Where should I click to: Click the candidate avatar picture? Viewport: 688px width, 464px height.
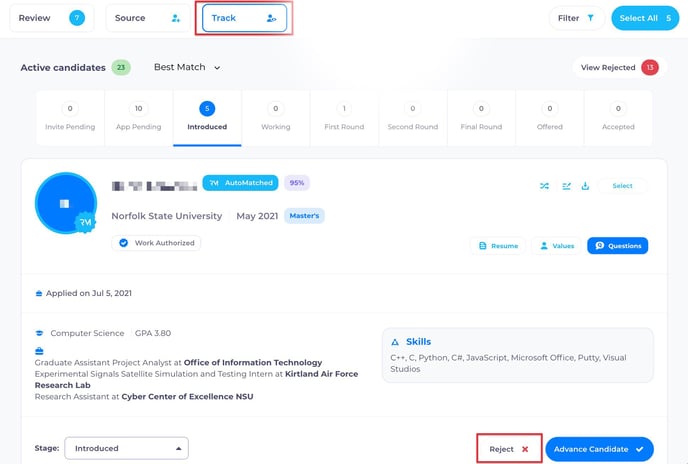pos(66,203)
